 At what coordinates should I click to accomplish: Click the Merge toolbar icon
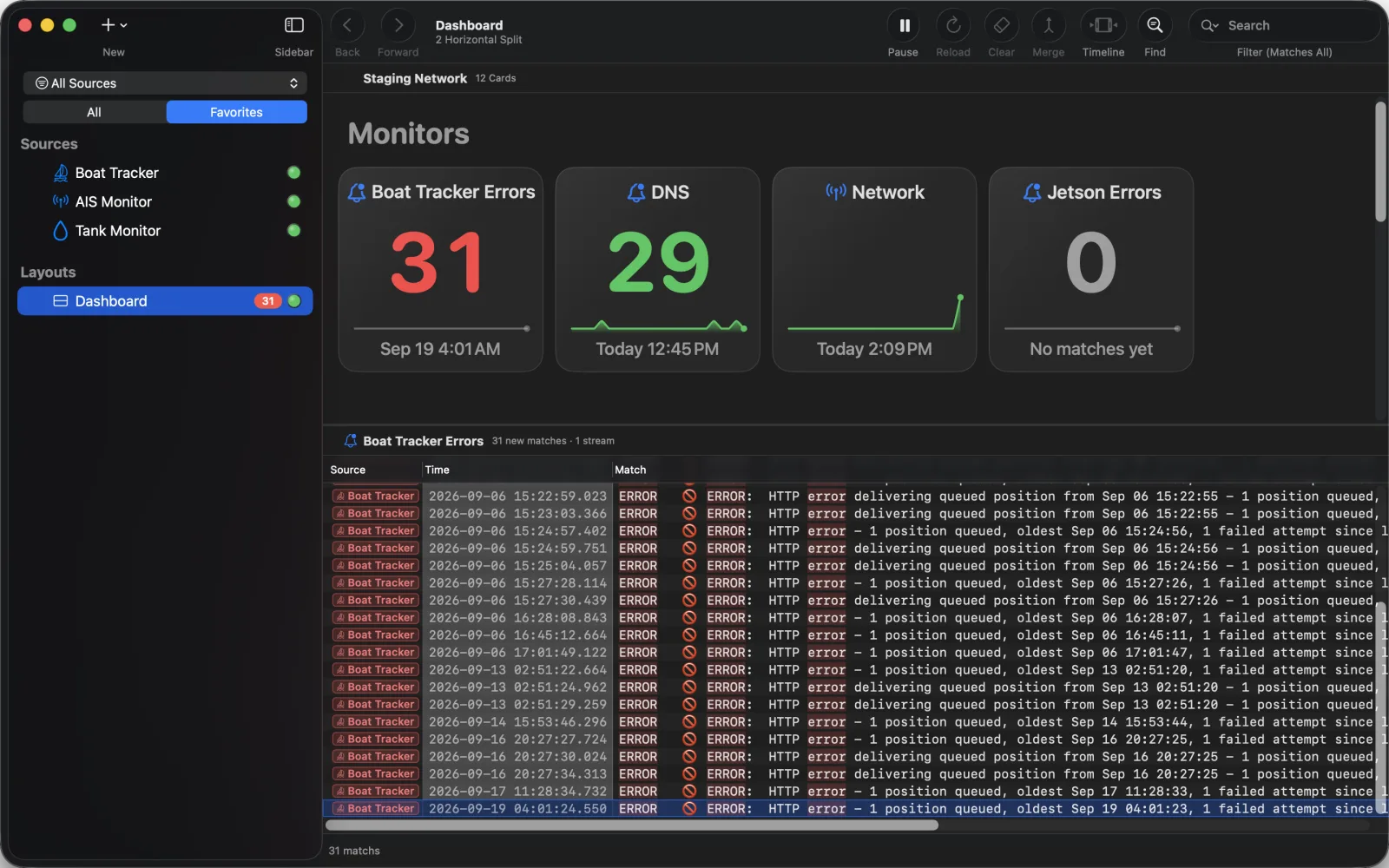1048,26
